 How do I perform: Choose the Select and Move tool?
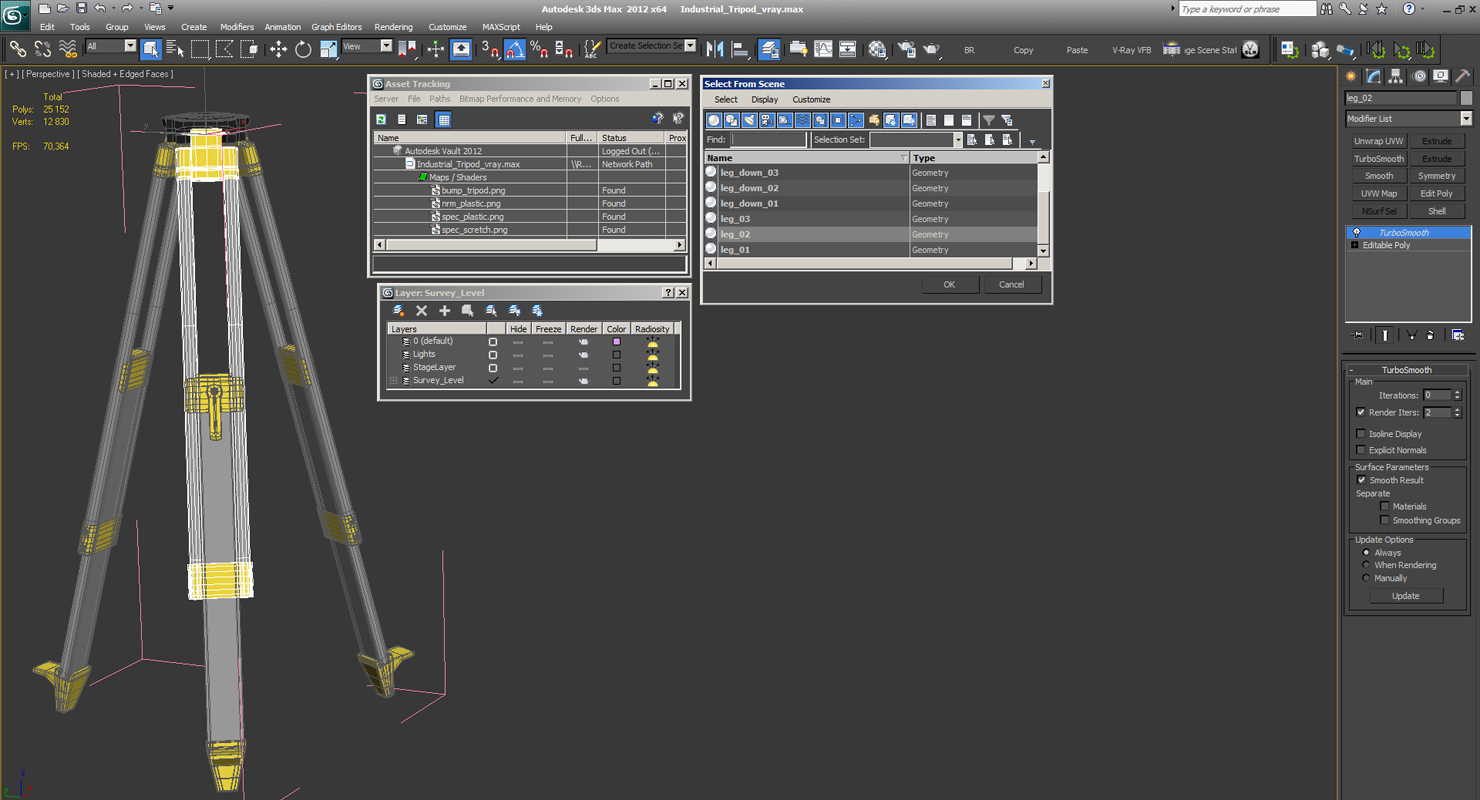pyautogui.click(x=278, y=48)
